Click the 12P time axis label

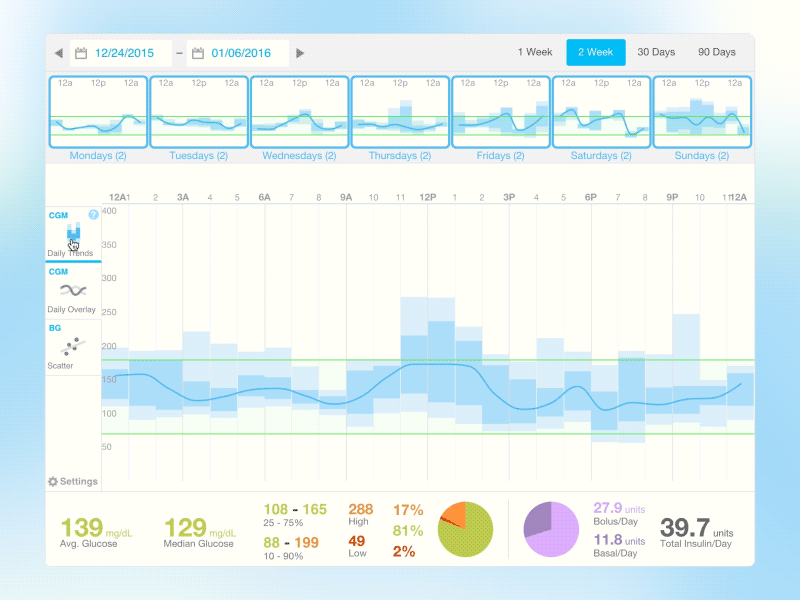pyautogui.click(x=428, y=197)
